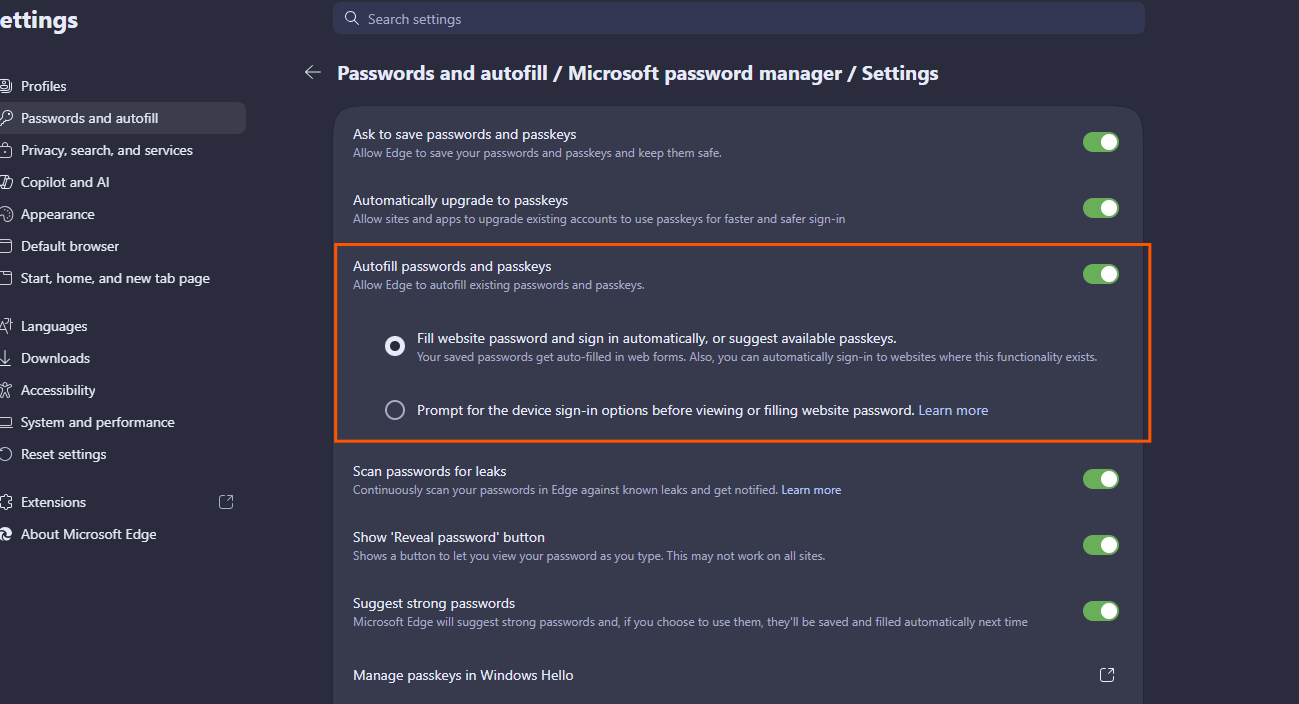Click the back arrow beside Passwords and autofill
The width and height of the screenshot is (1299, 704).
coord(313,72)
